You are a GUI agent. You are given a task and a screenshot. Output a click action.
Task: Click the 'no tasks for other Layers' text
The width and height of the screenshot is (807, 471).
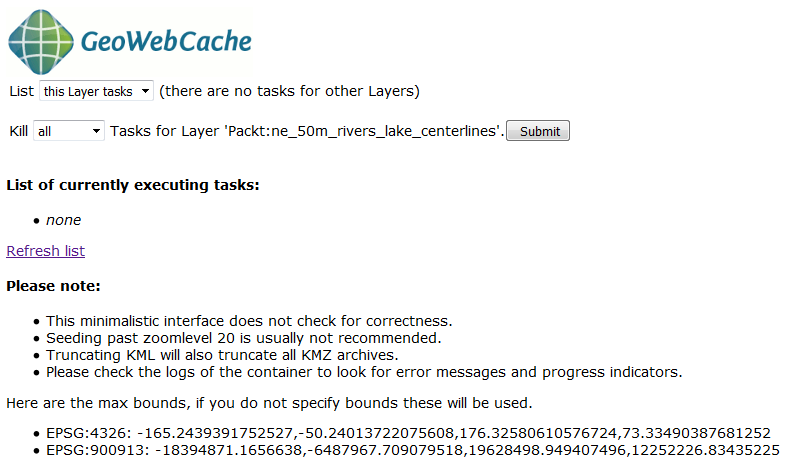pyautogui.click(x=289, y=91)
